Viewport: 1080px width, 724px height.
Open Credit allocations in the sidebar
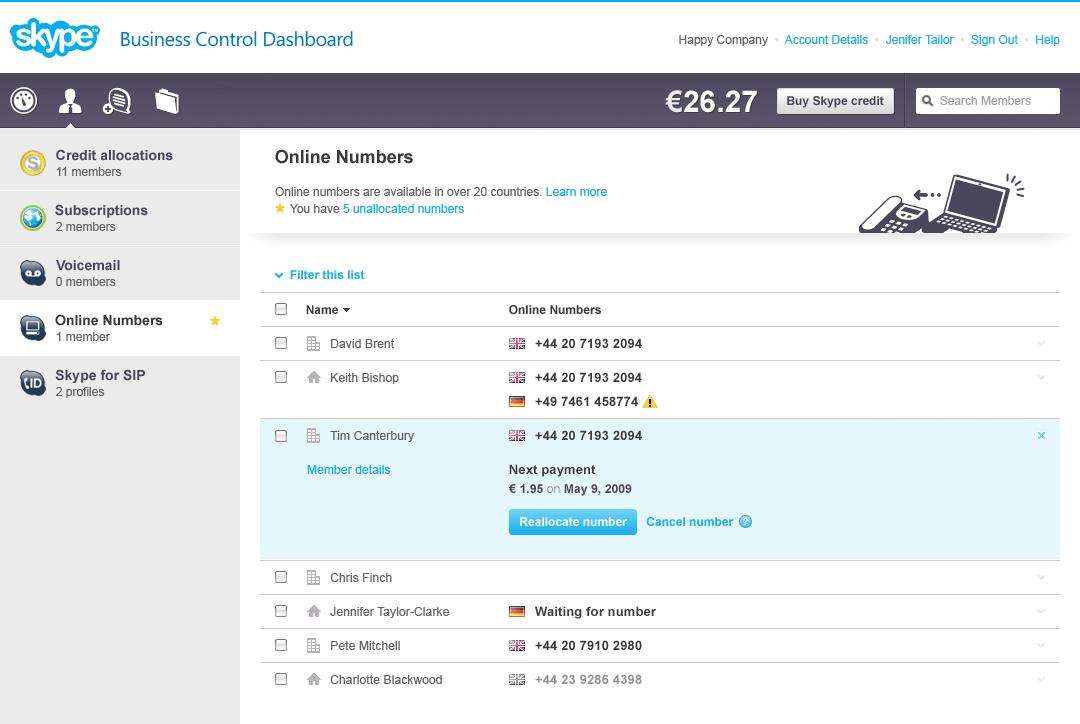pos(114,162)
